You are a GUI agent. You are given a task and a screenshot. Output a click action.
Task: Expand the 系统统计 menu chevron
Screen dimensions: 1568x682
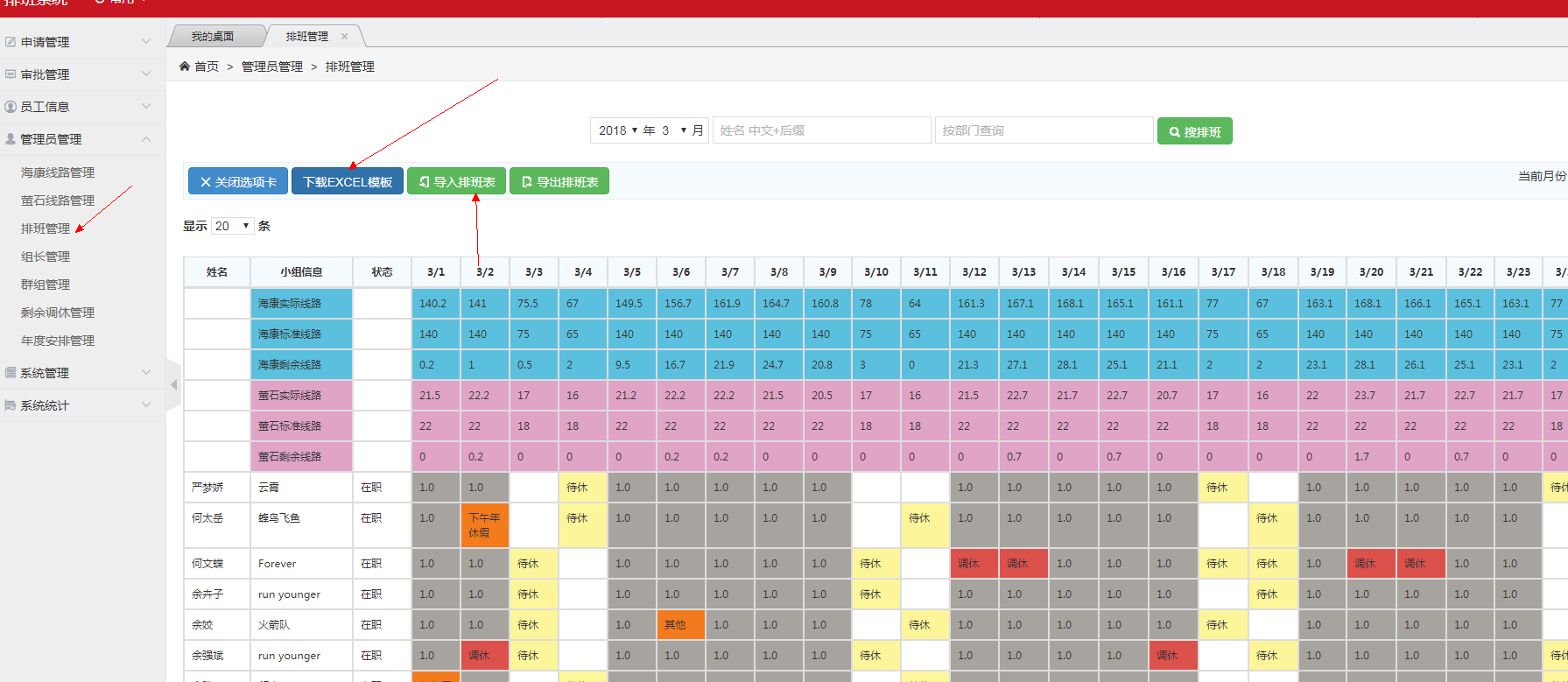pyautogui.click(x=146, y=404)
